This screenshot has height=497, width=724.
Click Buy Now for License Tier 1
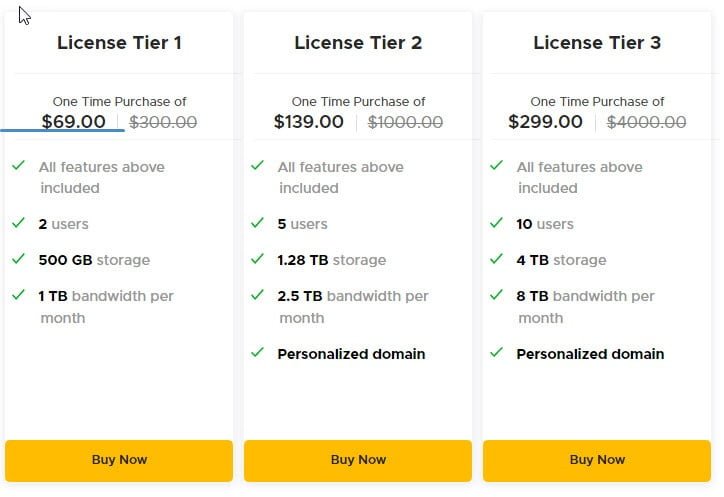119,461
